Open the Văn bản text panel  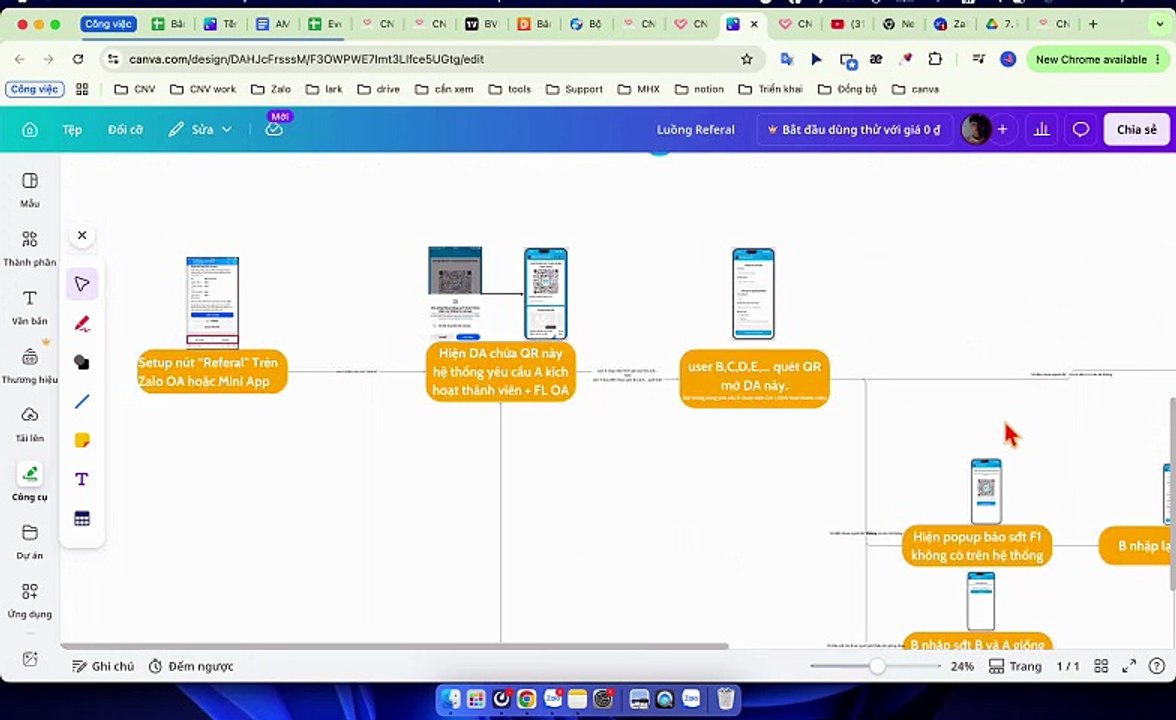tap(30, 307)
